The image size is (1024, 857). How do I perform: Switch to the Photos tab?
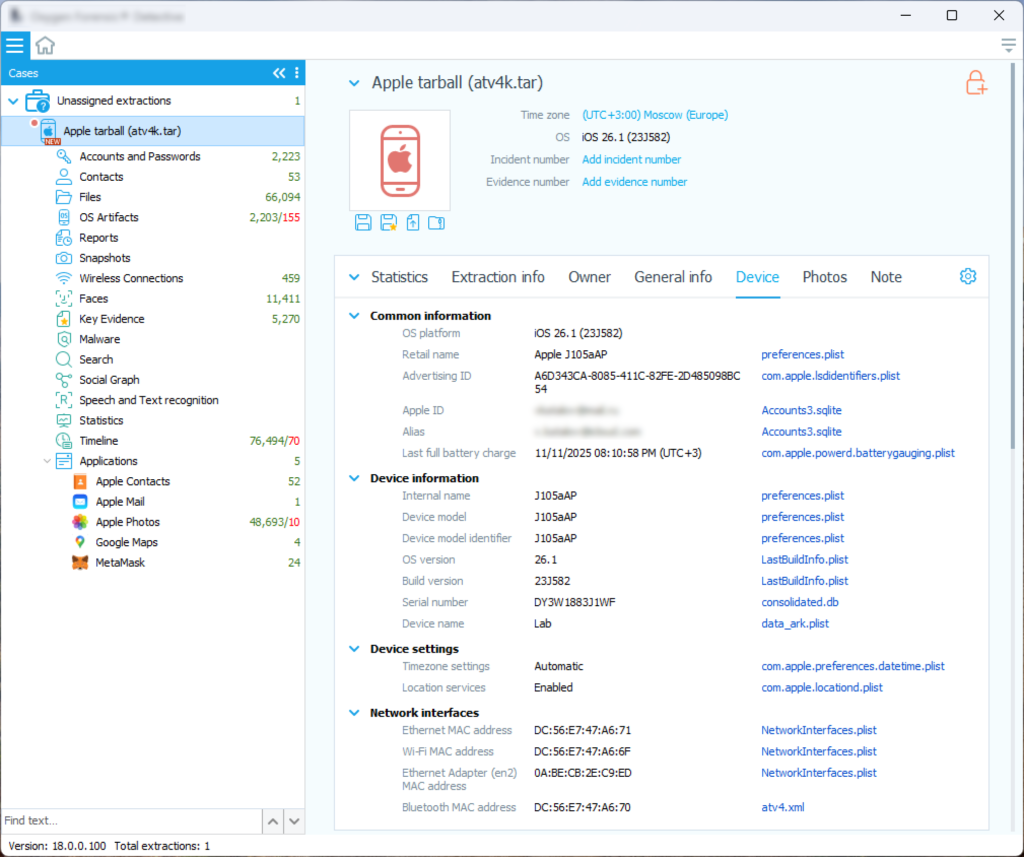coord(824,277)
